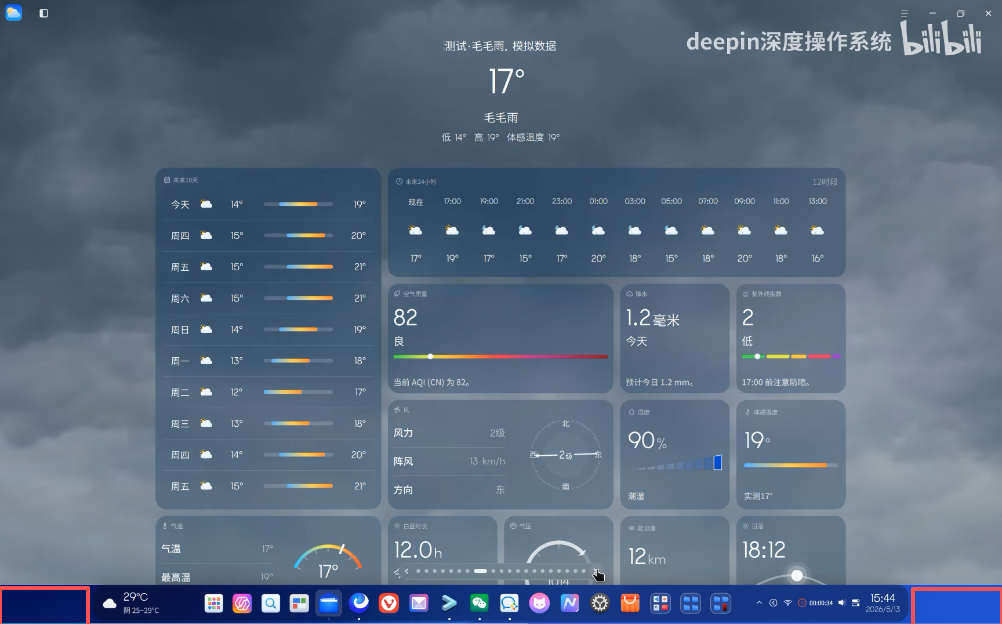The image size is (1002, 624).
Task: Open the volume speaker tray icon
Action: pyautogui.click(x=841, y=603)
